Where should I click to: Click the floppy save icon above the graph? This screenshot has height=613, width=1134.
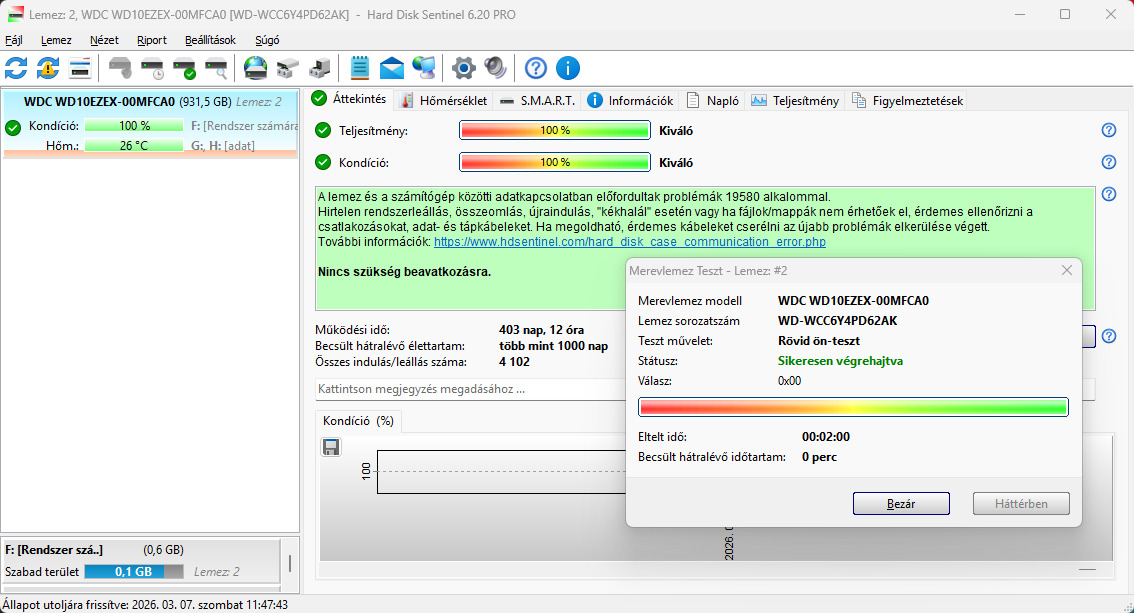(x=331, y=447)
